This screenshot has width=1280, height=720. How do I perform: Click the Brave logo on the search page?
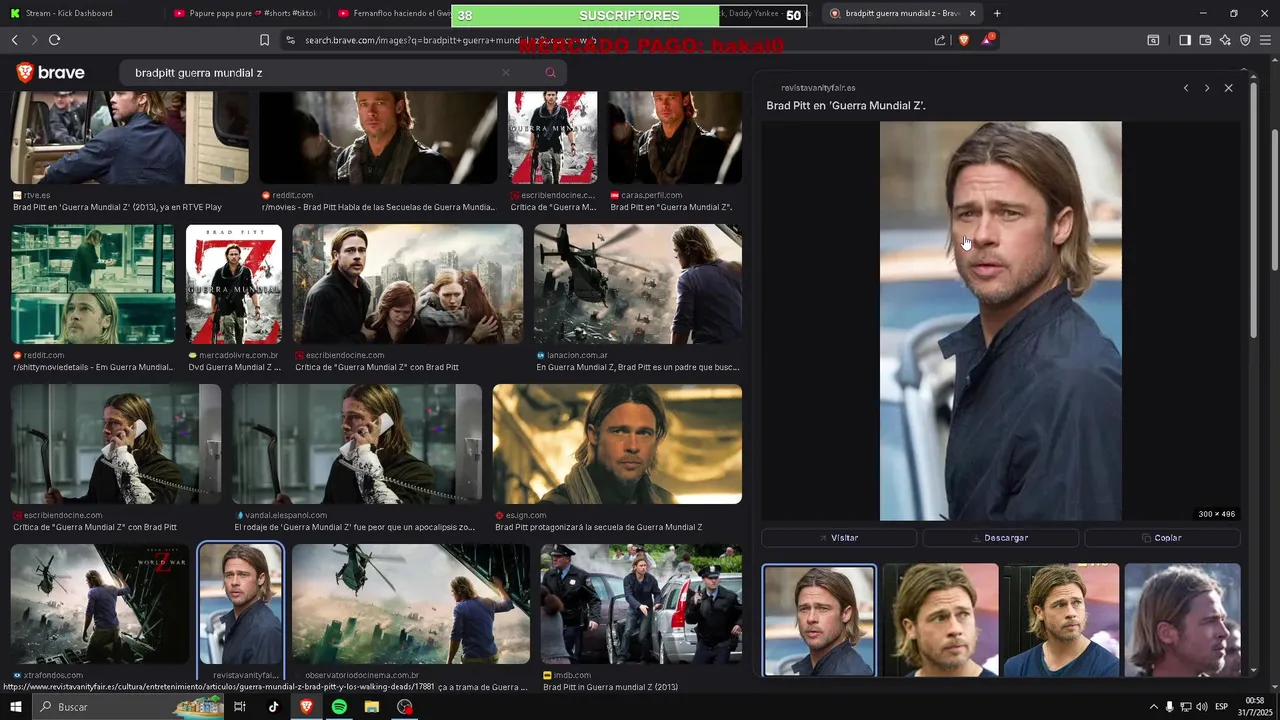[x=50, y=72]
